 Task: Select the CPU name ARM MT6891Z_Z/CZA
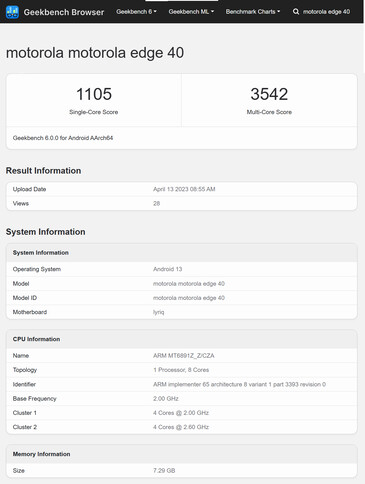pos(184,356)
